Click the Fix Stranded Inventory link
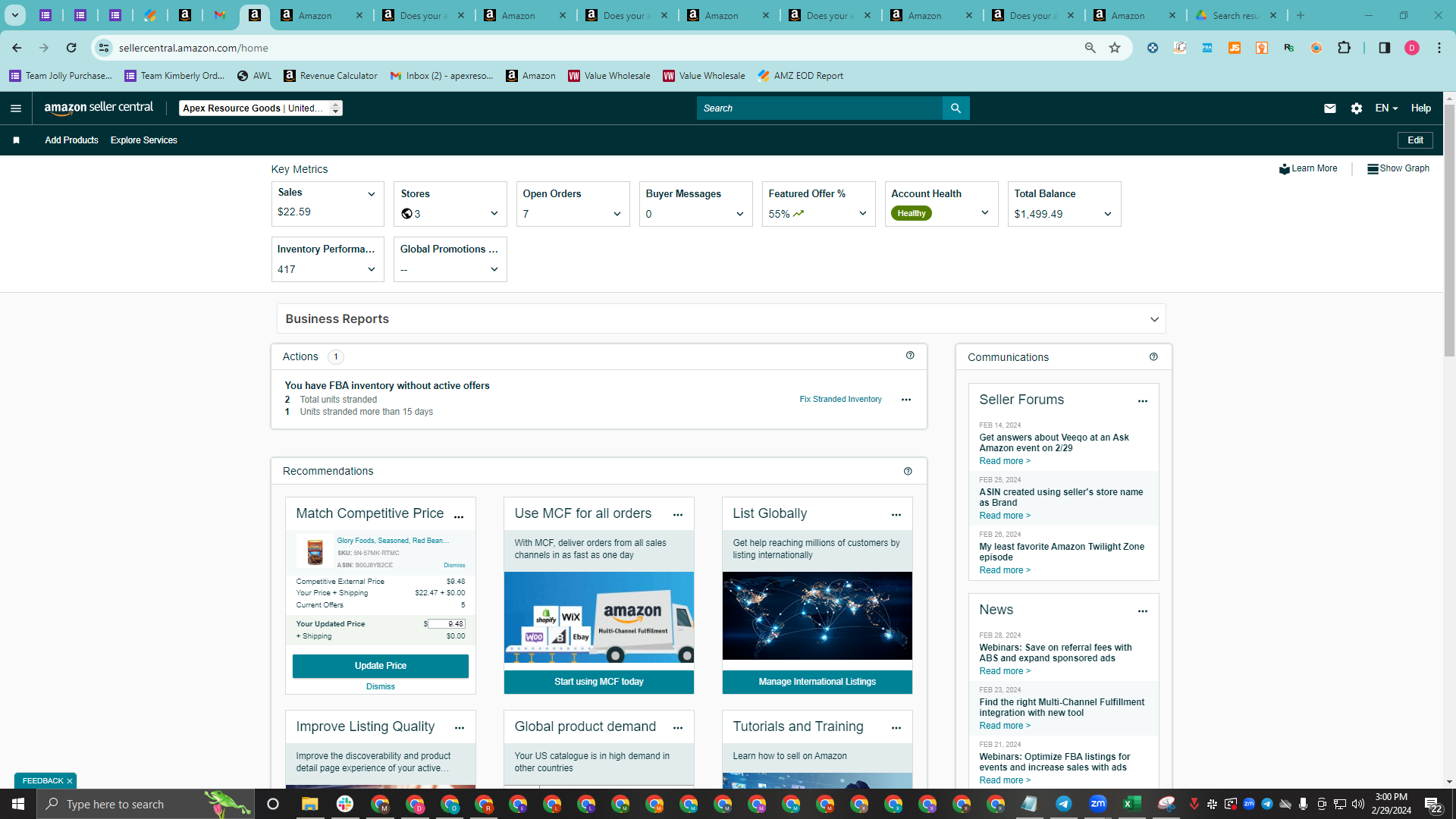The height and width of the screenshot is (819, 1456). click(x=840, y=400)
